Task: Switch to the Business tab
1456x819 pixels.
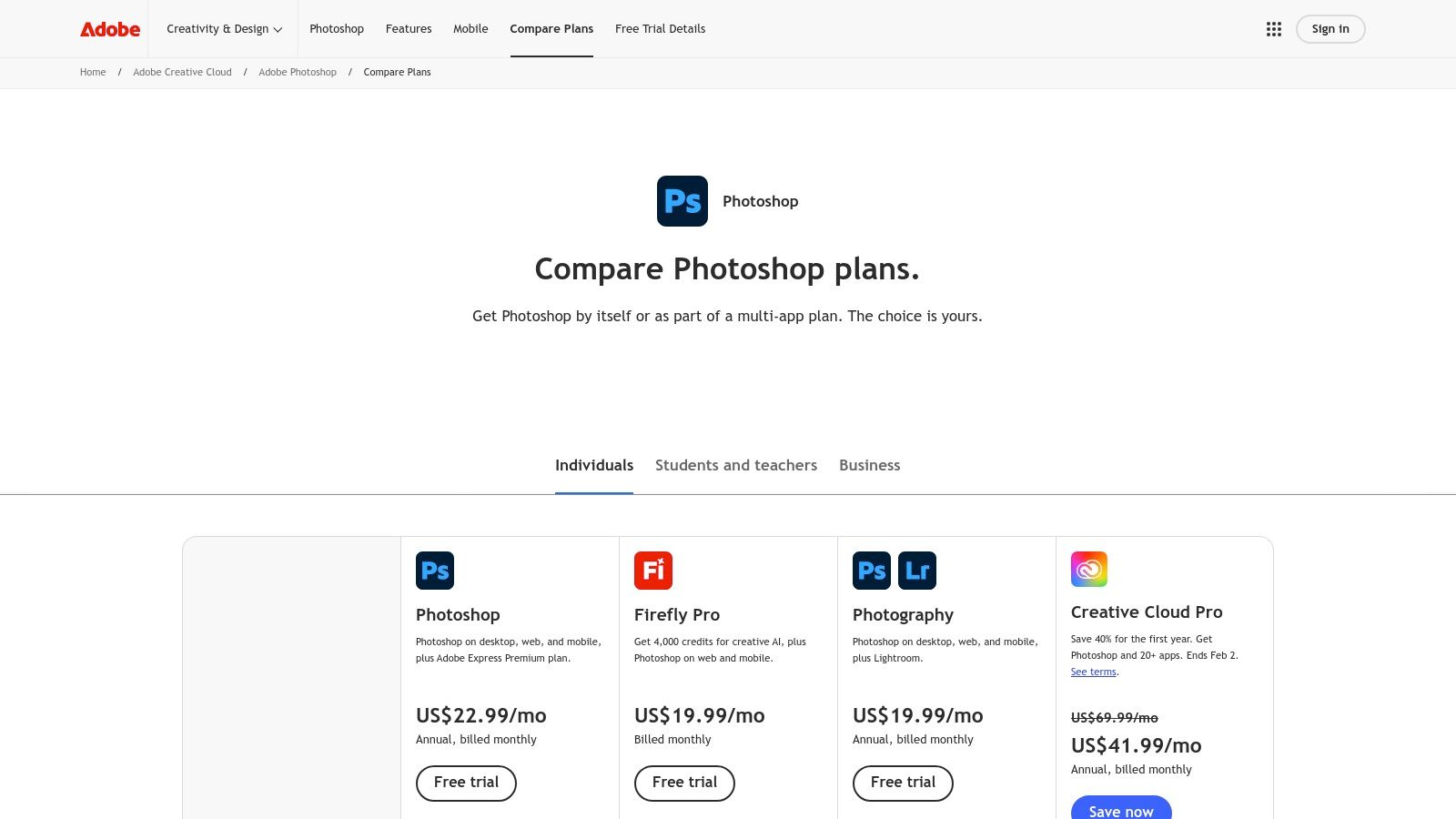Action: pyautogui.click(x=869, y=465)
